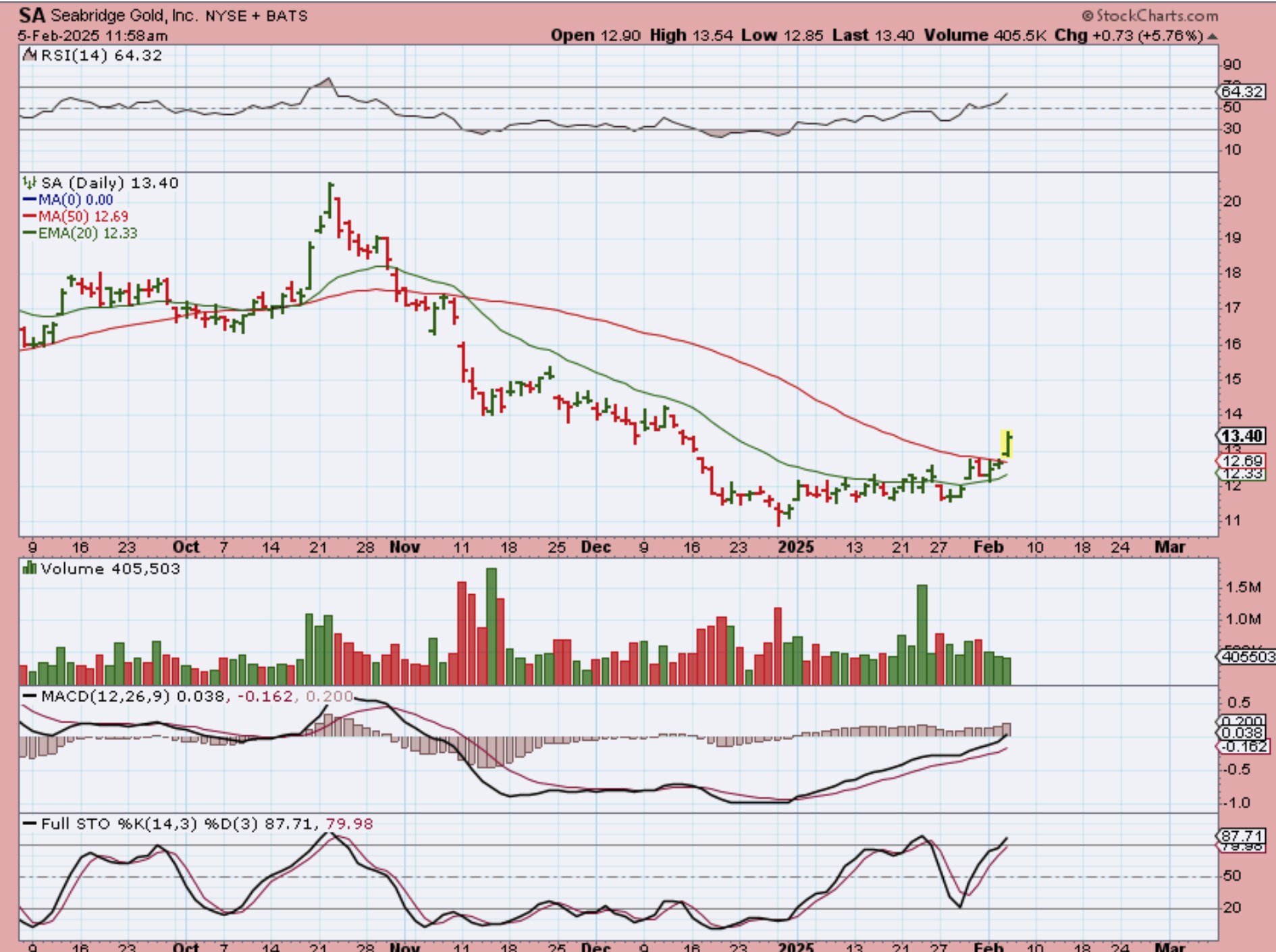Click the 12.69 MA(50) axis tag
Screen dimensions: 1276x952
tap(1241, 461)
